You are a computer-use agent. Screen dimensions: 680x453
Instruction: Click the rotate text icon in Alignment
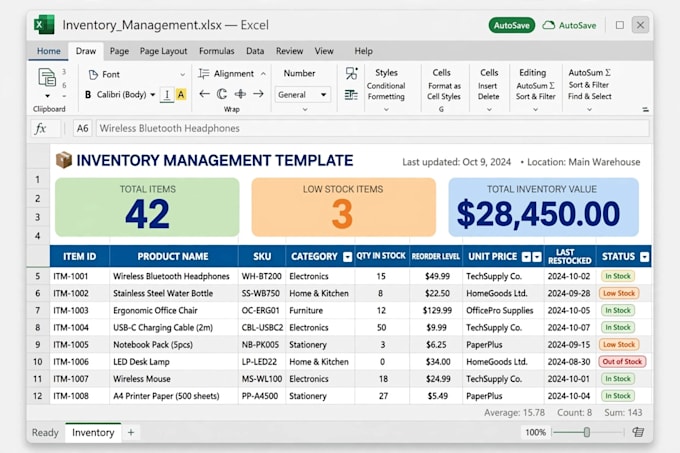pyautogui.click(x=222, y=94)
